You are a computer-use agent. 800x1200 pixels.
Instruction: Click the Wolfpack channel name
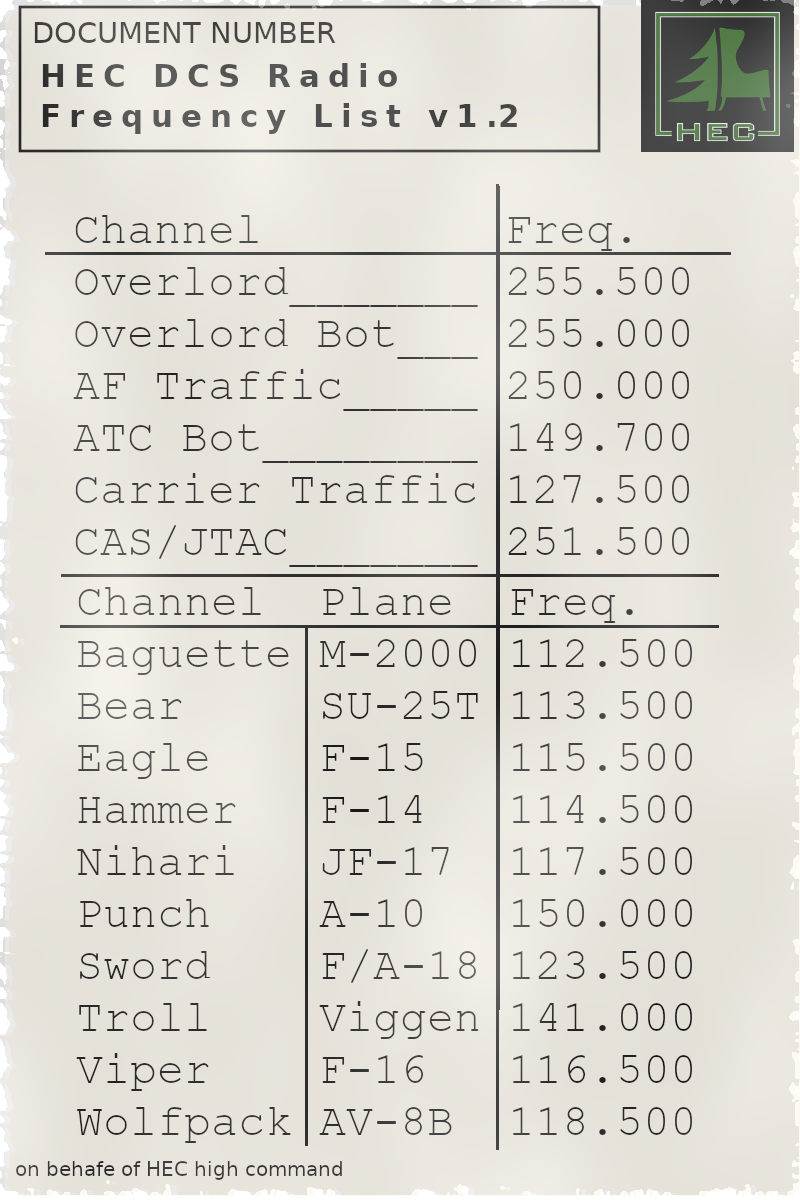(184, 1123)
